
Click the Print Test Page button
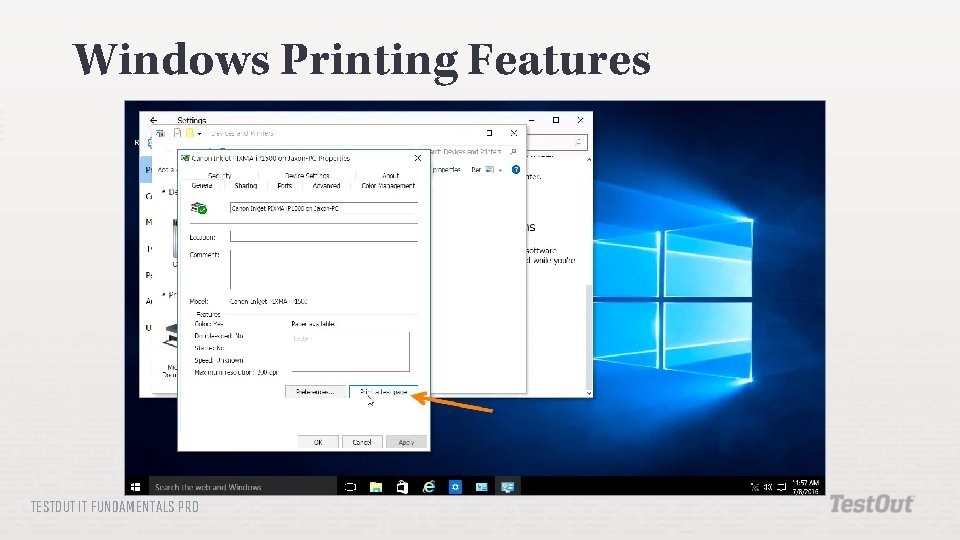[384, 392]
